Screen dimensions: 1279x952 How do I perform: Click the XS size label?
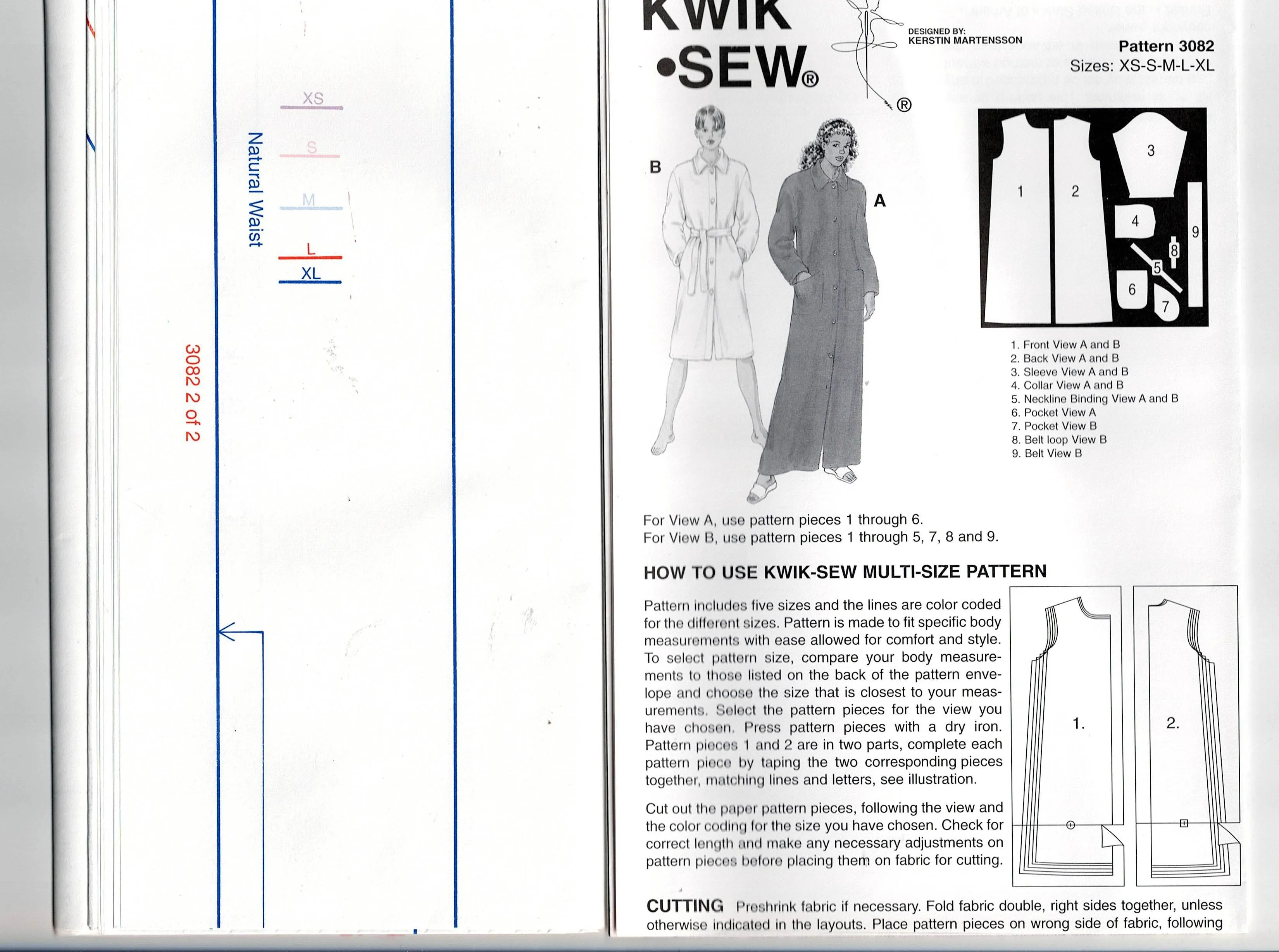313,98
